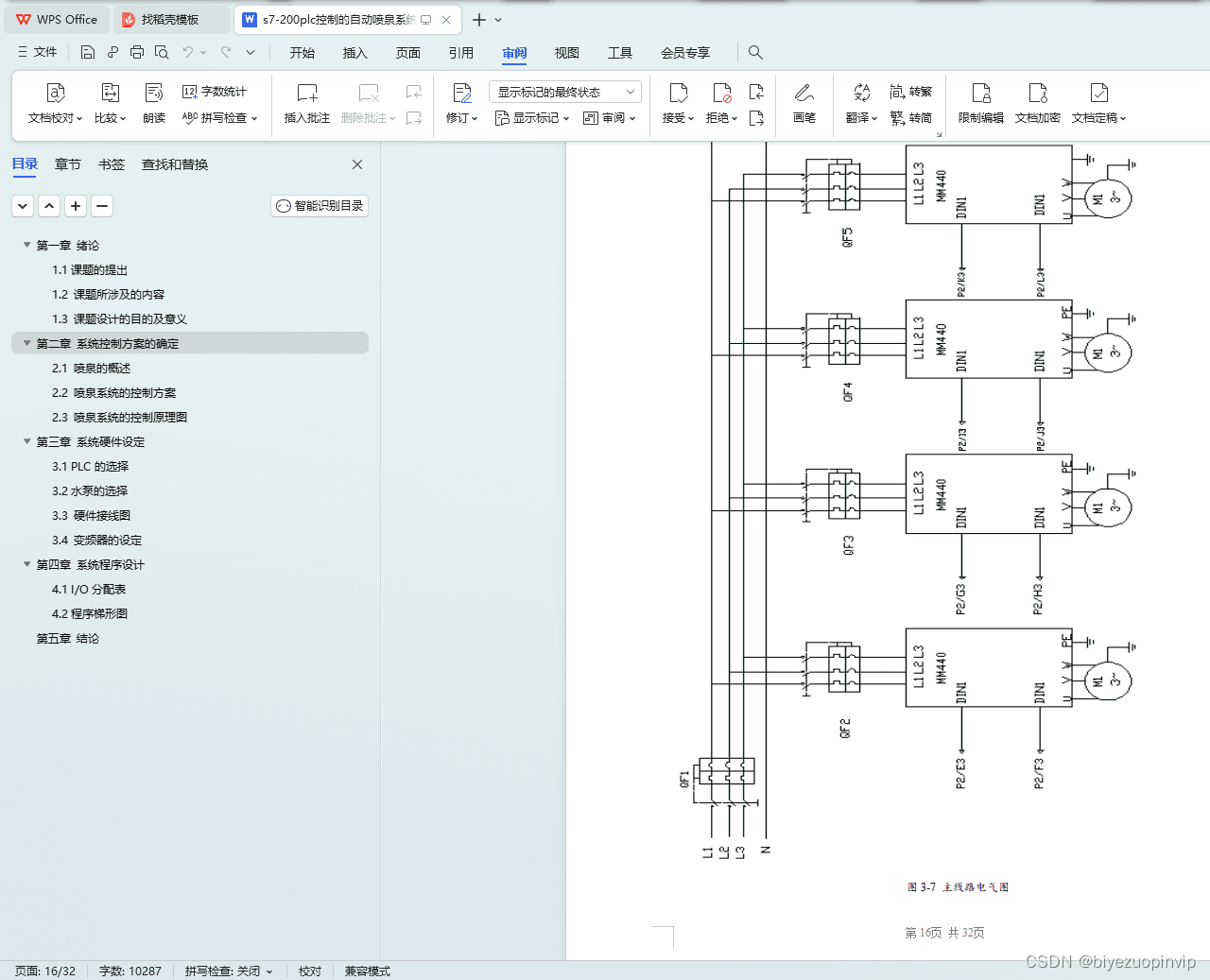The height and width of the screenshot is (980, 1210).
Task: Click the remove heading minus button in outline
Action: click(x=102, y=205)
